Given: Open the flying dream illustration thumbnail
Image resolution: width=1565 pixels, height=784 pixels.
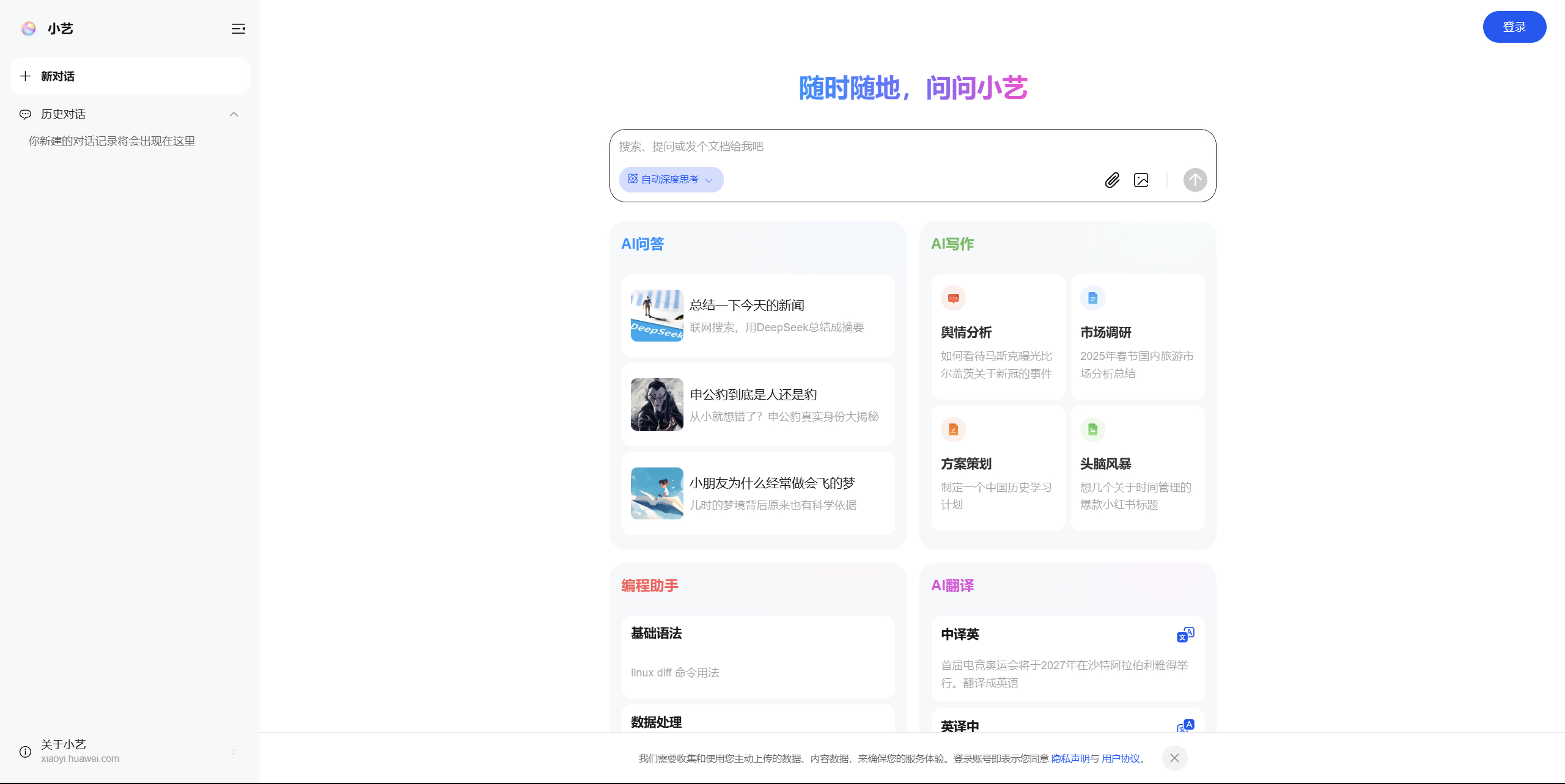Looking at the screenshot, I should (657, 493).
